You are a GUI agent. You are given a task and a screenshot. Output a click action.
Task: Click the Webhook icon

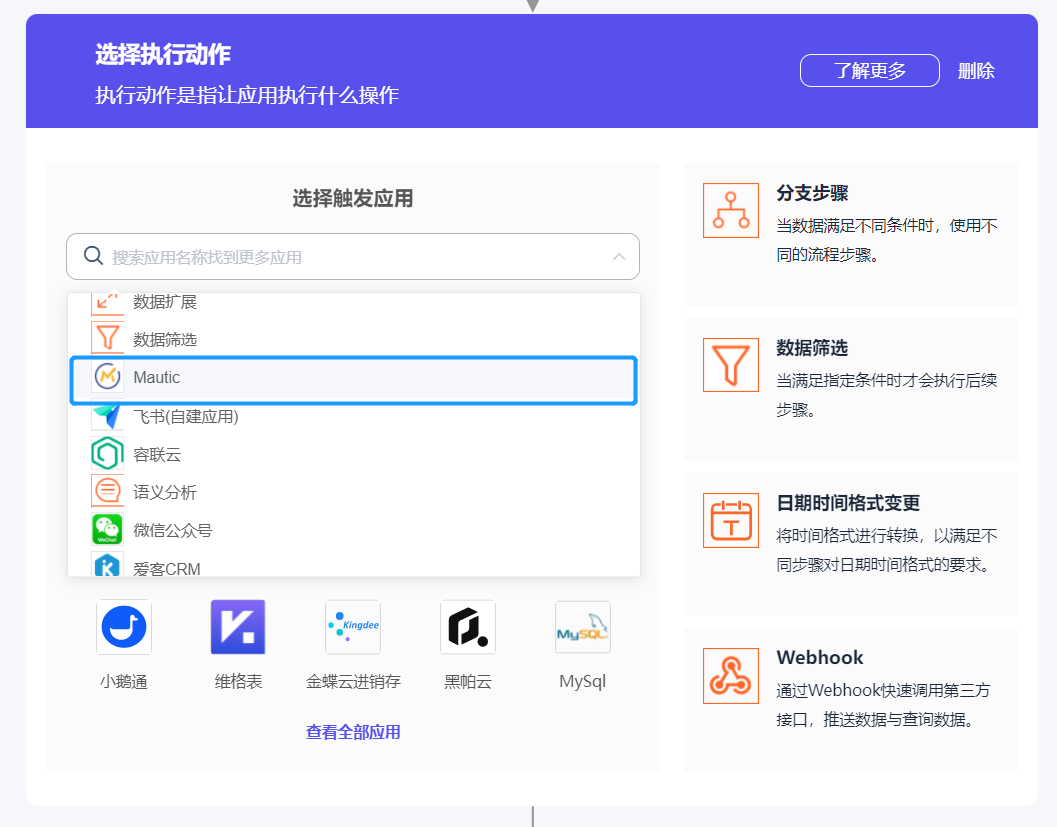click(x=731, y=676)
